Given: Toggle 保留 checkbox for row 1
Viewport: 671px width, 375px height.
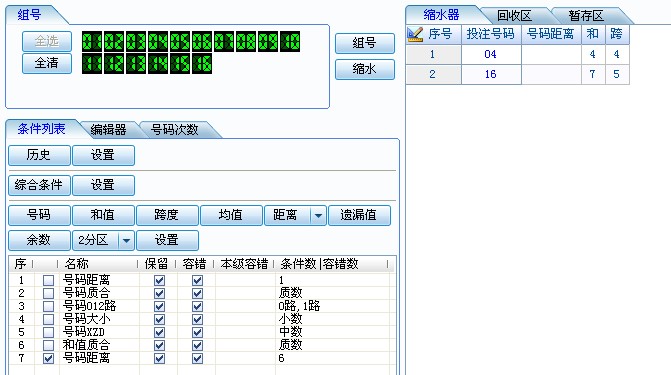Looking at the screenshot, I should click(x=159, y=280).
